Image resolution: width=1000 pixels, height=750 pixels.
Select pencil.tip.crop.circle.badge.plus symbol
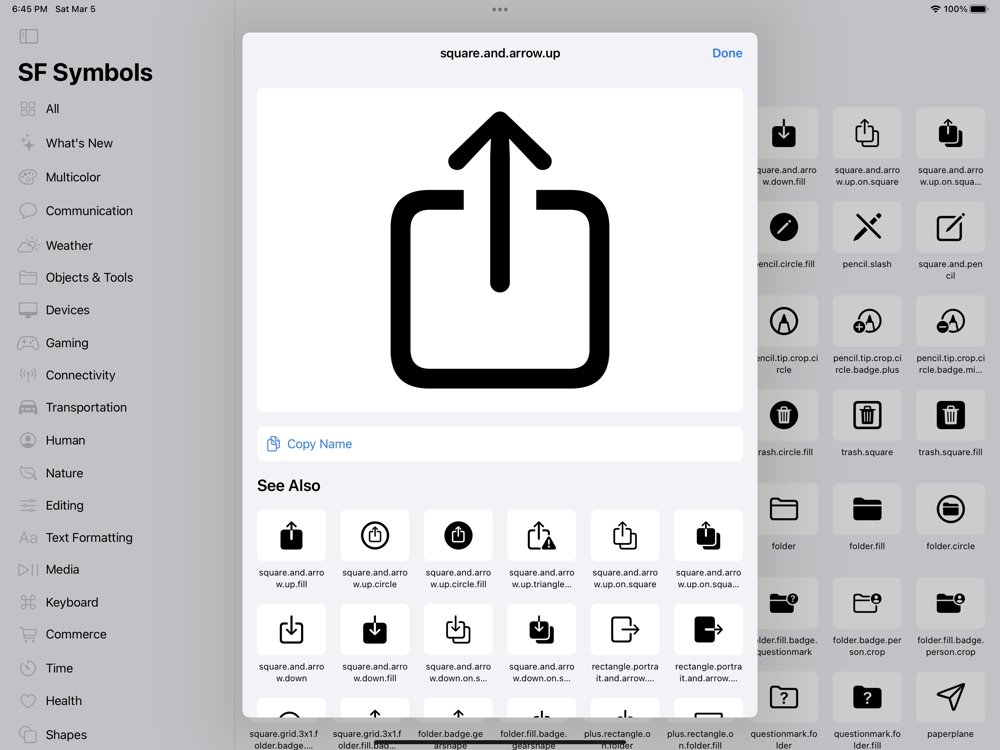[x=867, y=321]
